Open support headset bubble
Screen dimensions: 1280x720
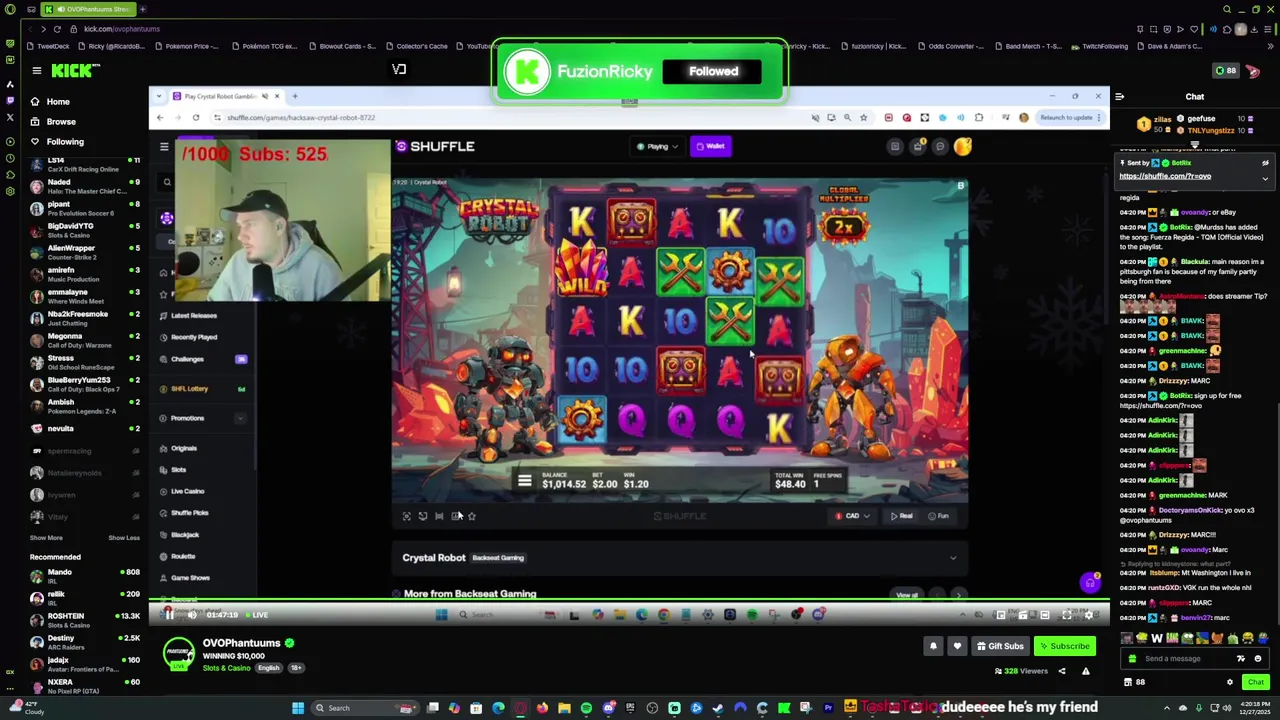(x=1090, y=583)
